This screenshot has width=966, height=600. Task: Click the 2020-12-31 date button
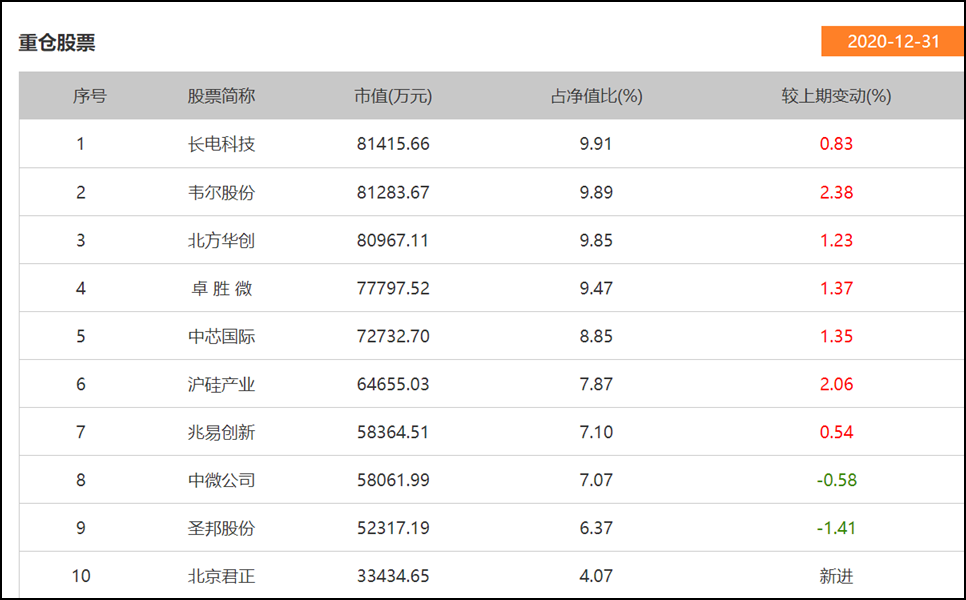(x=892, y=41)
